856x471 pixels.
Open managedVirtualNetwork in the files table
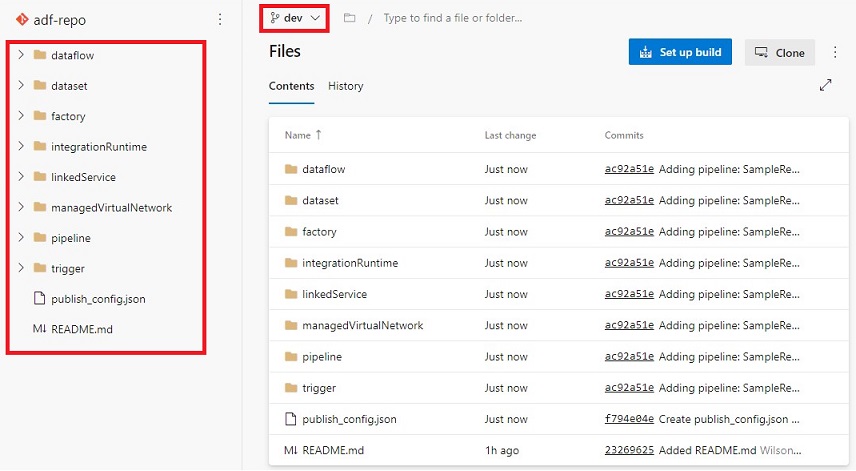pos(362,325)
